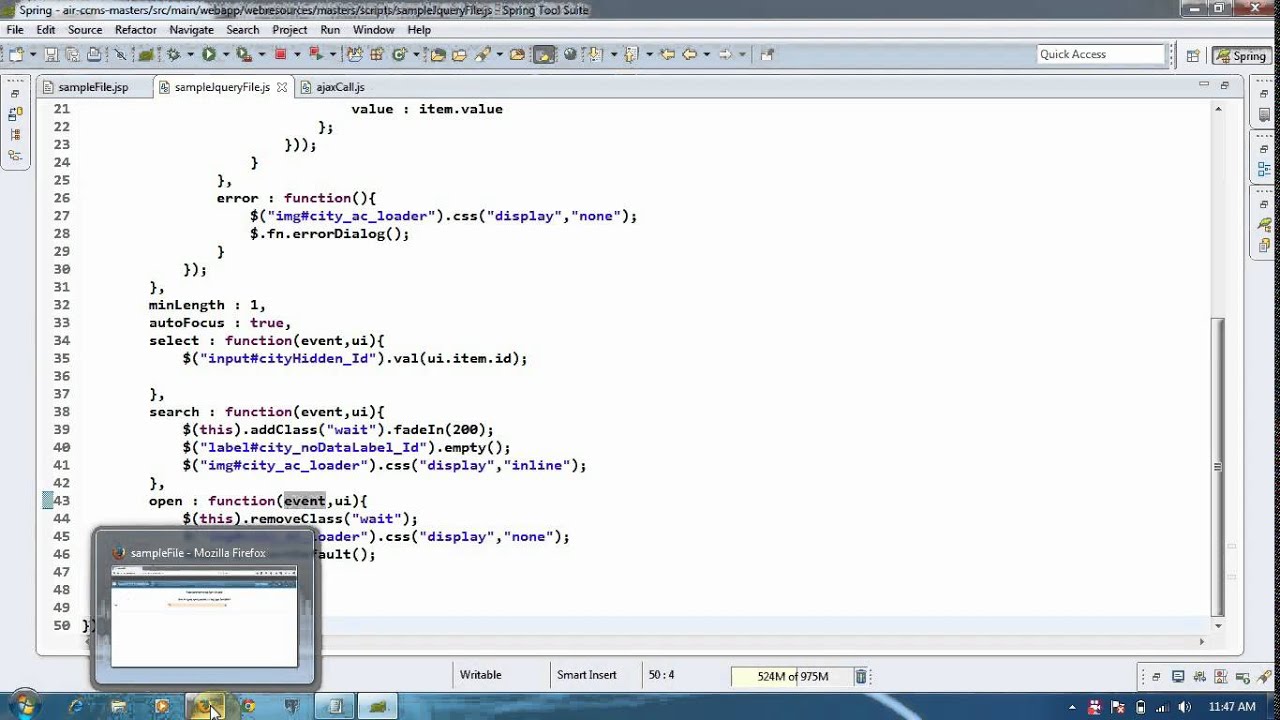Click the Smart Insert status text
This screenshot has width=1280, height=720.
[587, 675]
